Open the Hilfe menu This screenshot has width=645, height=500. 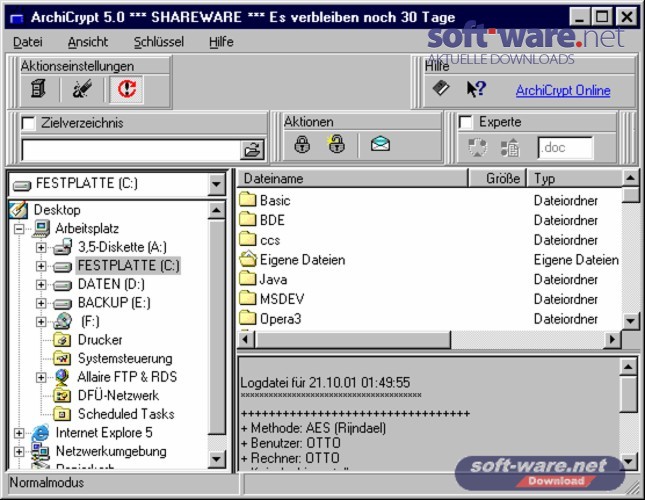[x=221, y=42]
